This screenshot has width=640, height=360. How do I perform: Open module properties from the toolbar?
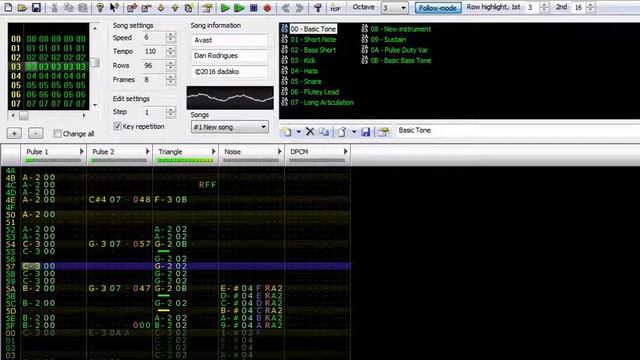[207, 7]
